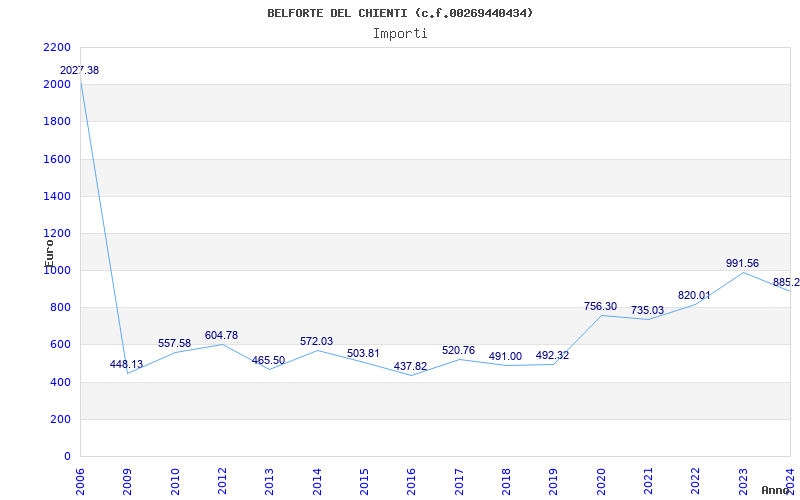This screenshot has height=500, width=800.
Task: Select the 448.13 data label
Action: click(127, 364)
